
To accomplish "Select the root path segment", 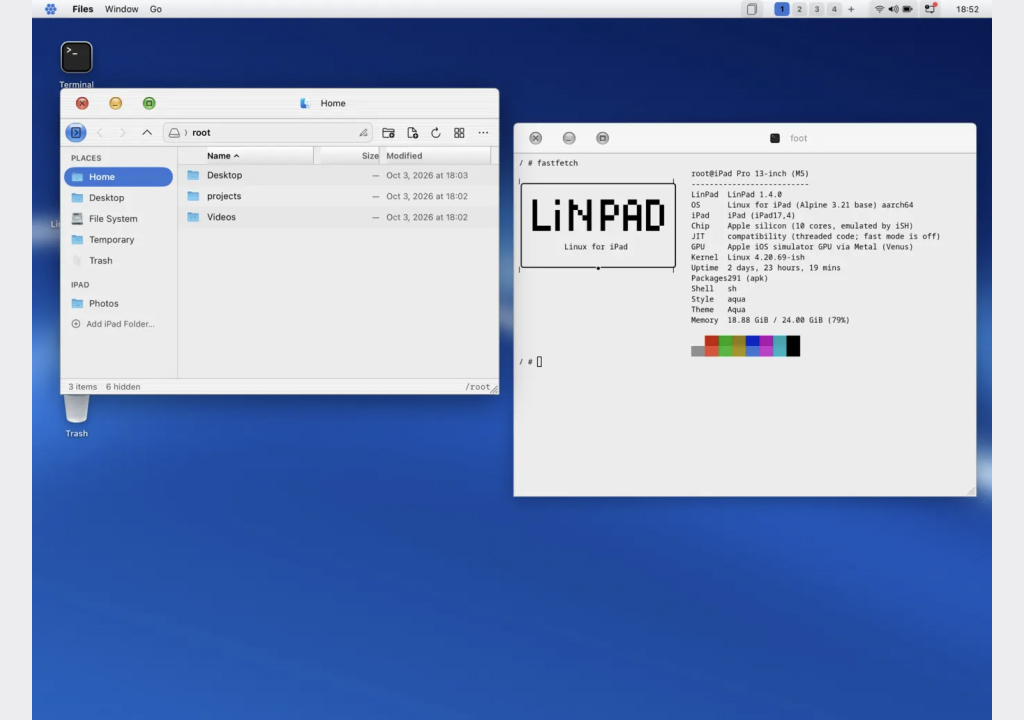I will pyautogui.click(x=201, y=133).
